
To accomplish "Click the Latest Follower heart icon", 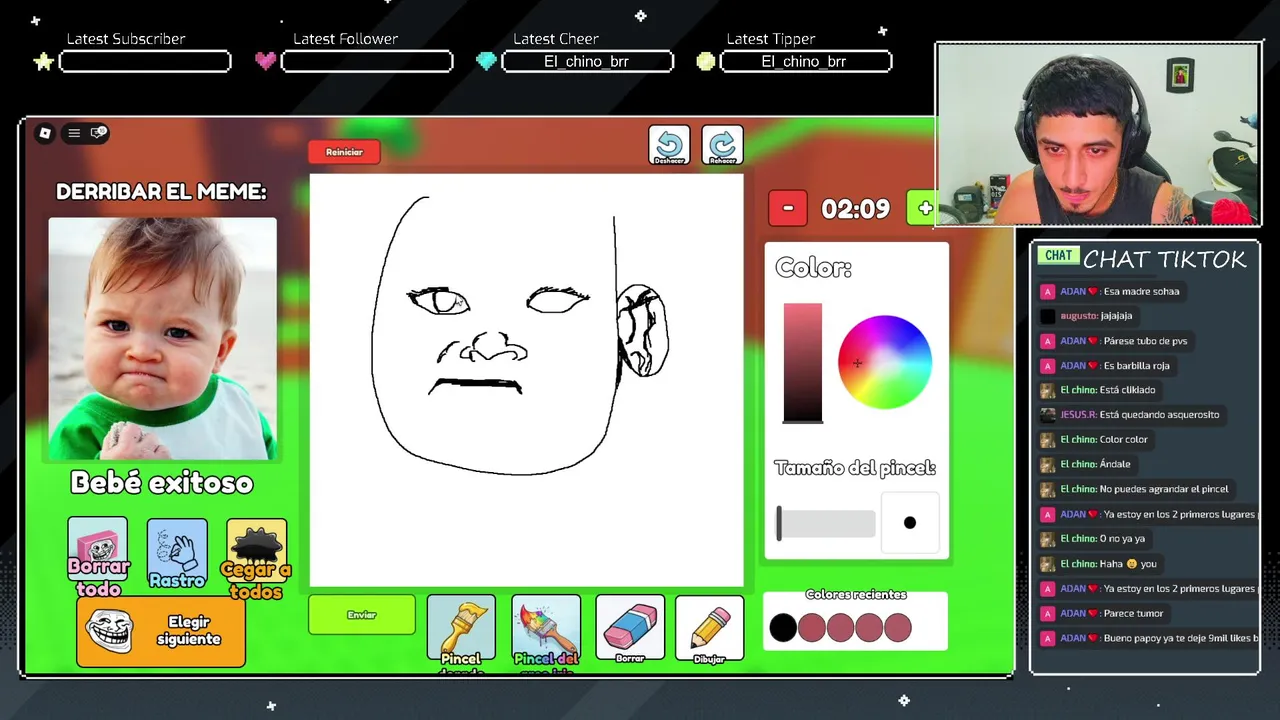I will tap(265, 61).
